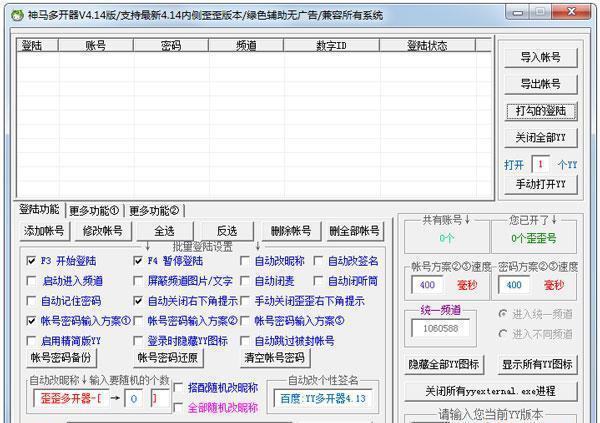Click 登陆状态 column header
The image size is (600, 423).
427,46
